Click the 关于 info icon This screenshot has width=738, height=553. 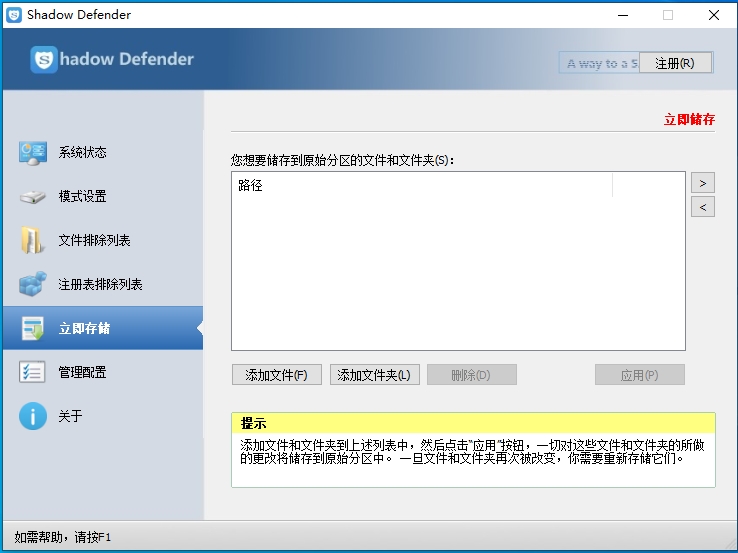tap(32, 416)
